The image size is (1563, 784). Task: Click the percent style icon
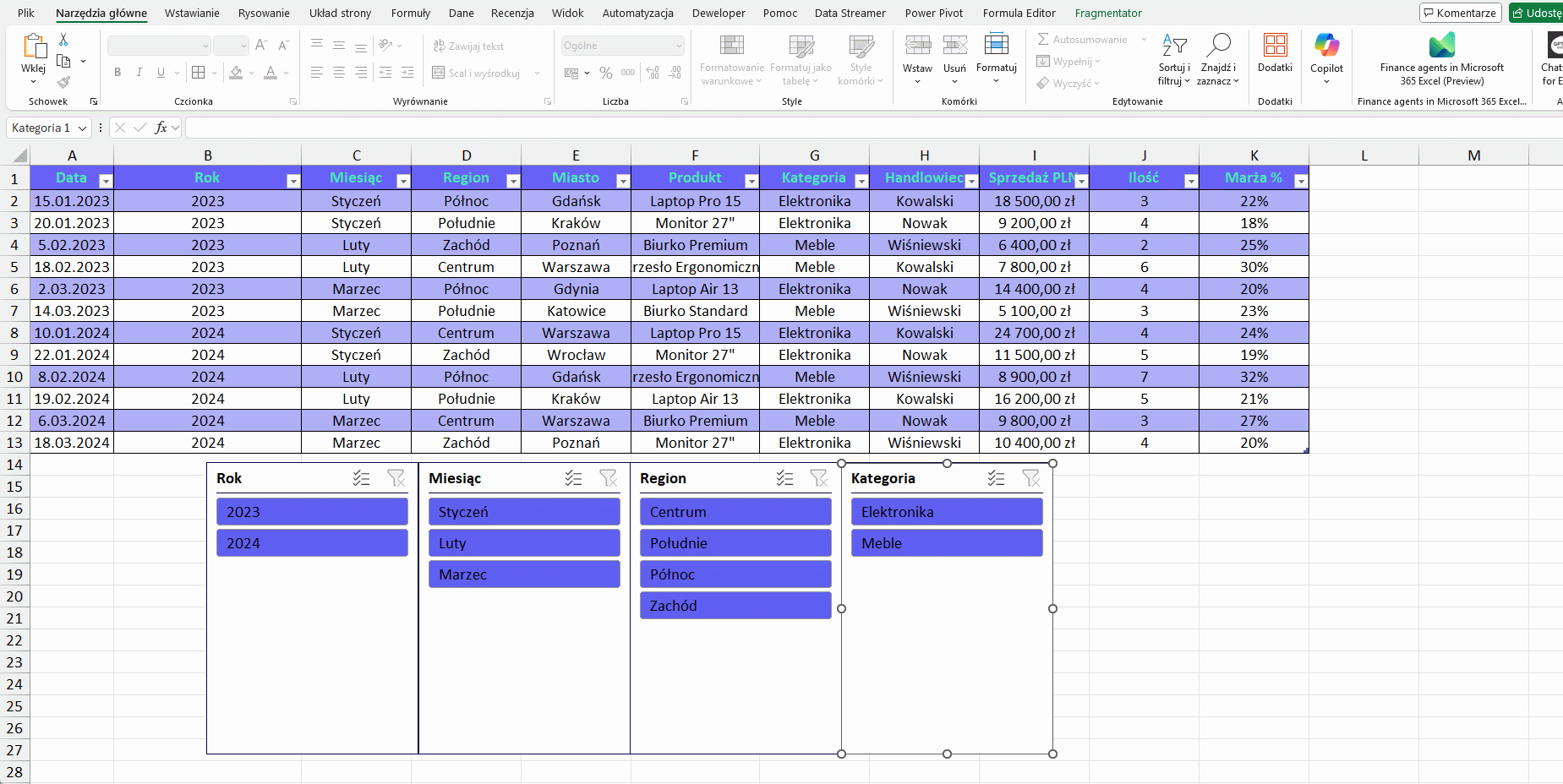(x=606, y=73)
